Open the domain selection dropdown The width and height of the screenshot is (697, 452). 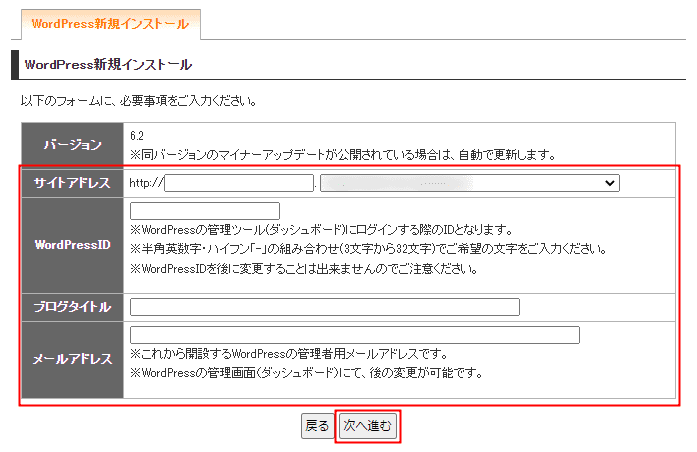click(x=470, y=183)
